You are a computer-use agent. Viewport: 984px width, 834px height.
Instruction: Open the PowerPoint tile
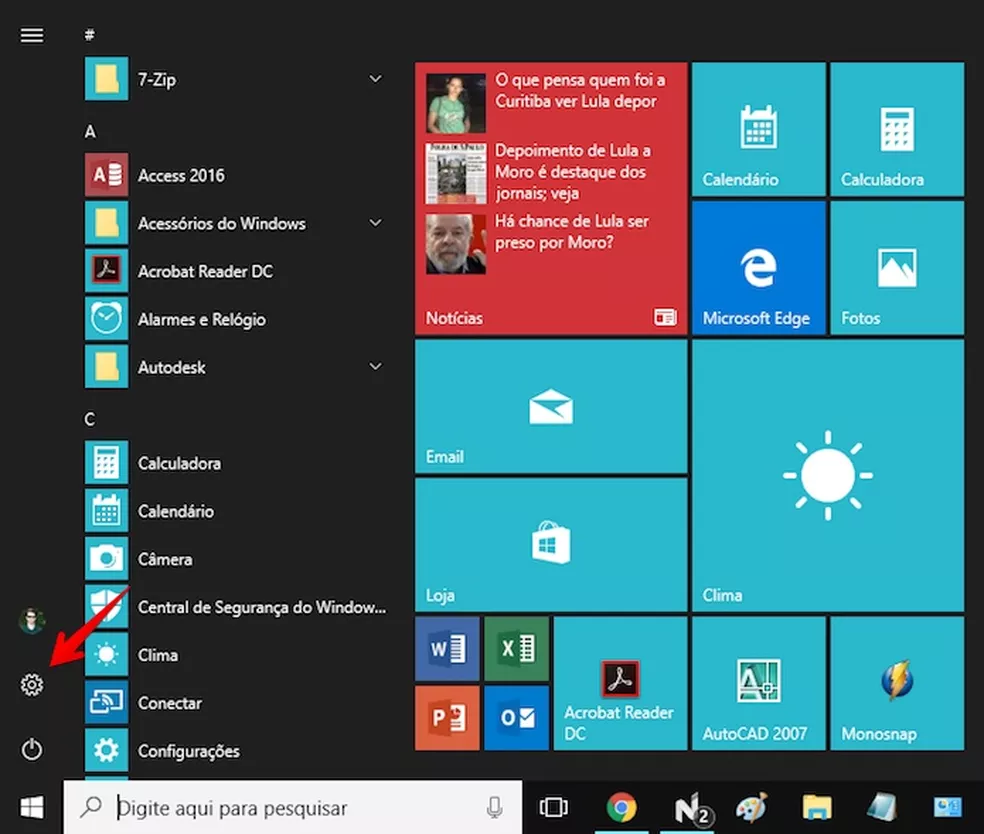coord(447,718)
